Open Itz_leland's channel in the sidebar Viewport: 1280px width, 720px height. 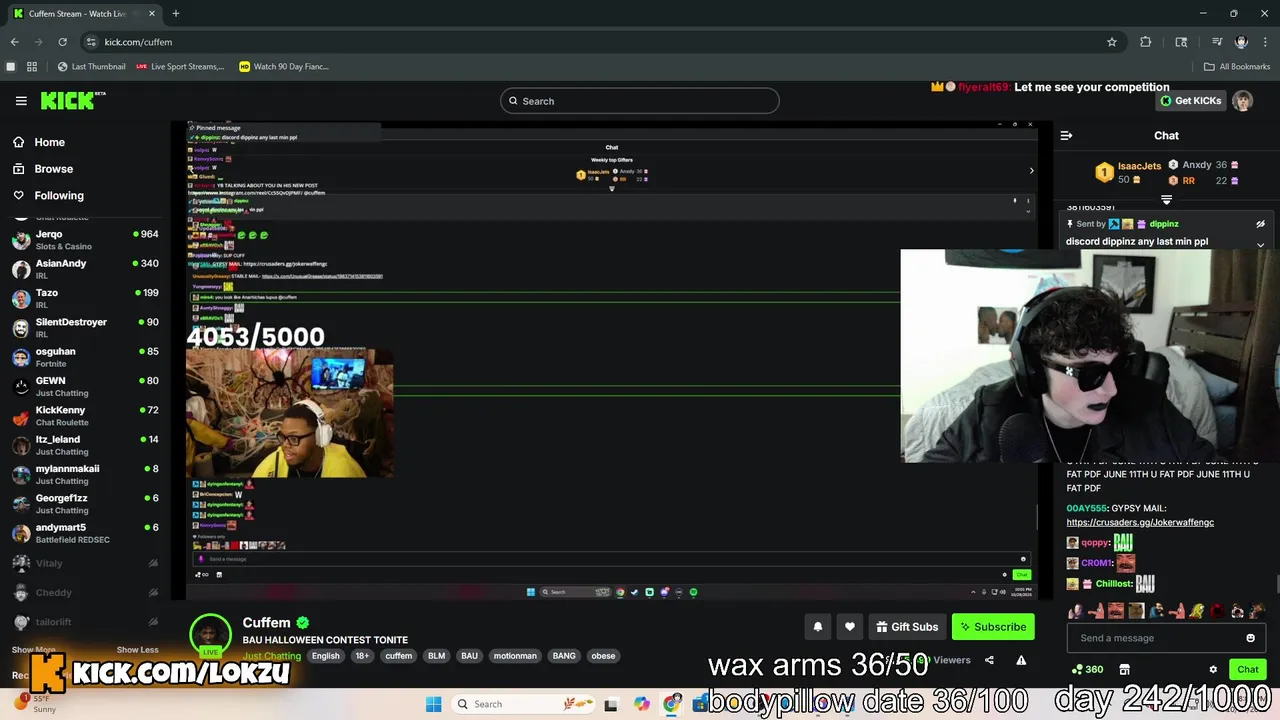(84, 445)
